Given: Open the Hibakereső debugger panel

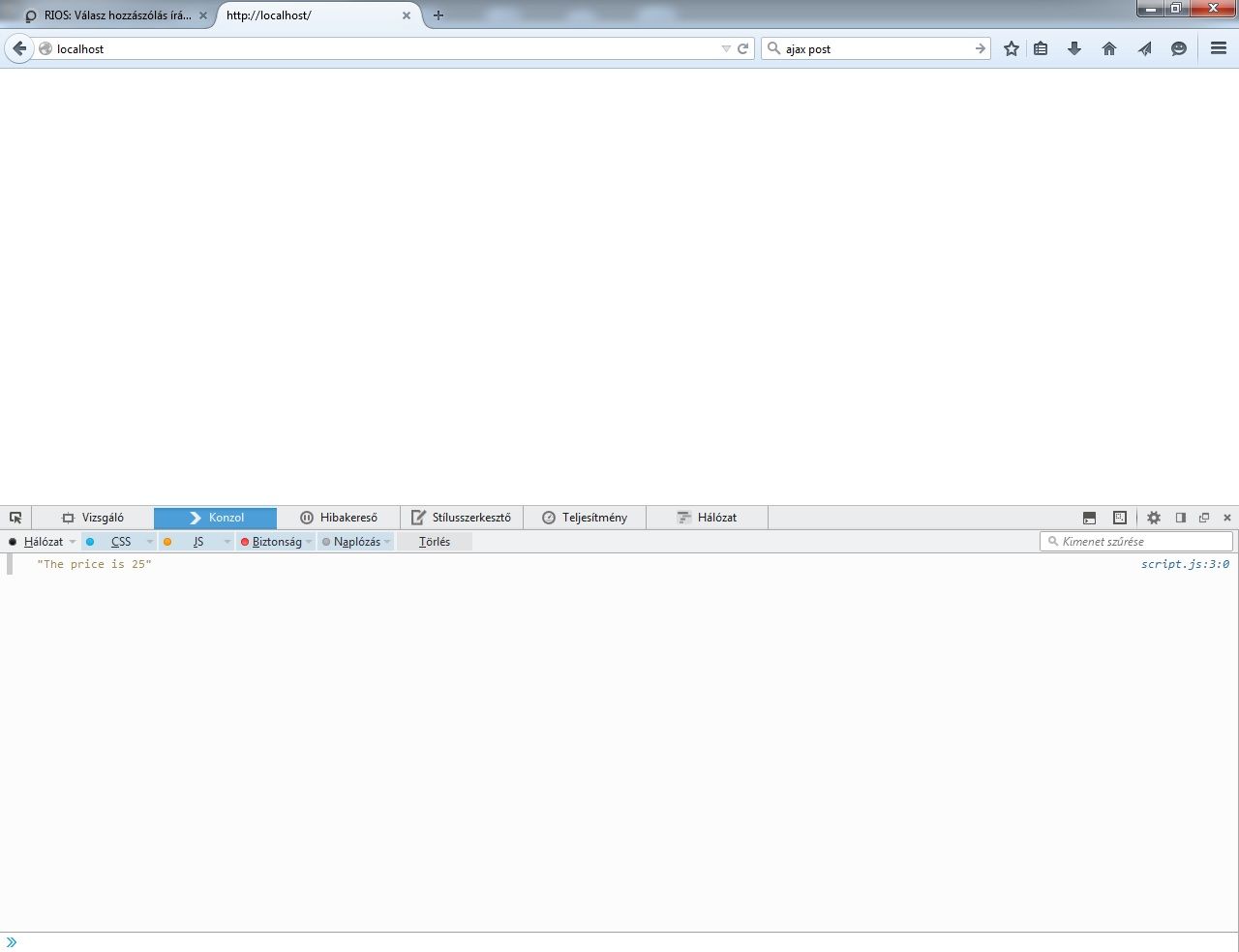Looking at the screenshot, I should coord(338,518).
